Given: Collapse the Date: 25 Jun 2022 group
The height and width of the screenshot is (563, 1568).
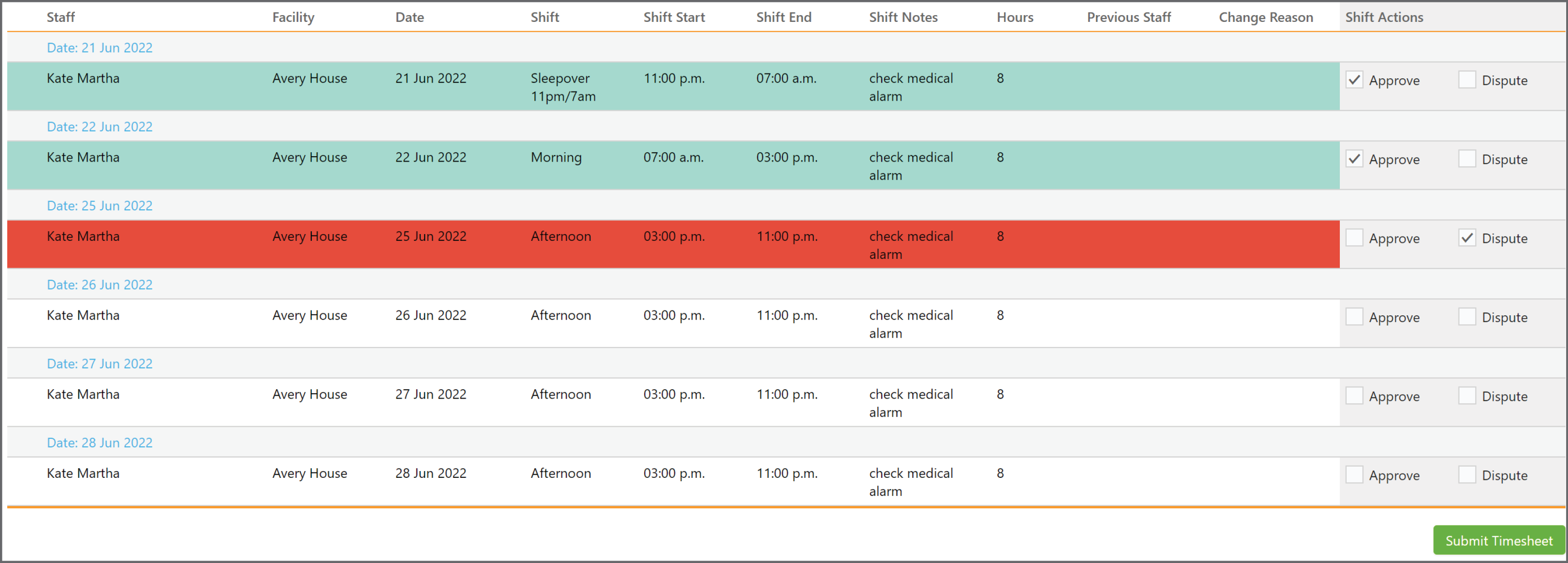Looking at the screenshot, I should 100,206.
